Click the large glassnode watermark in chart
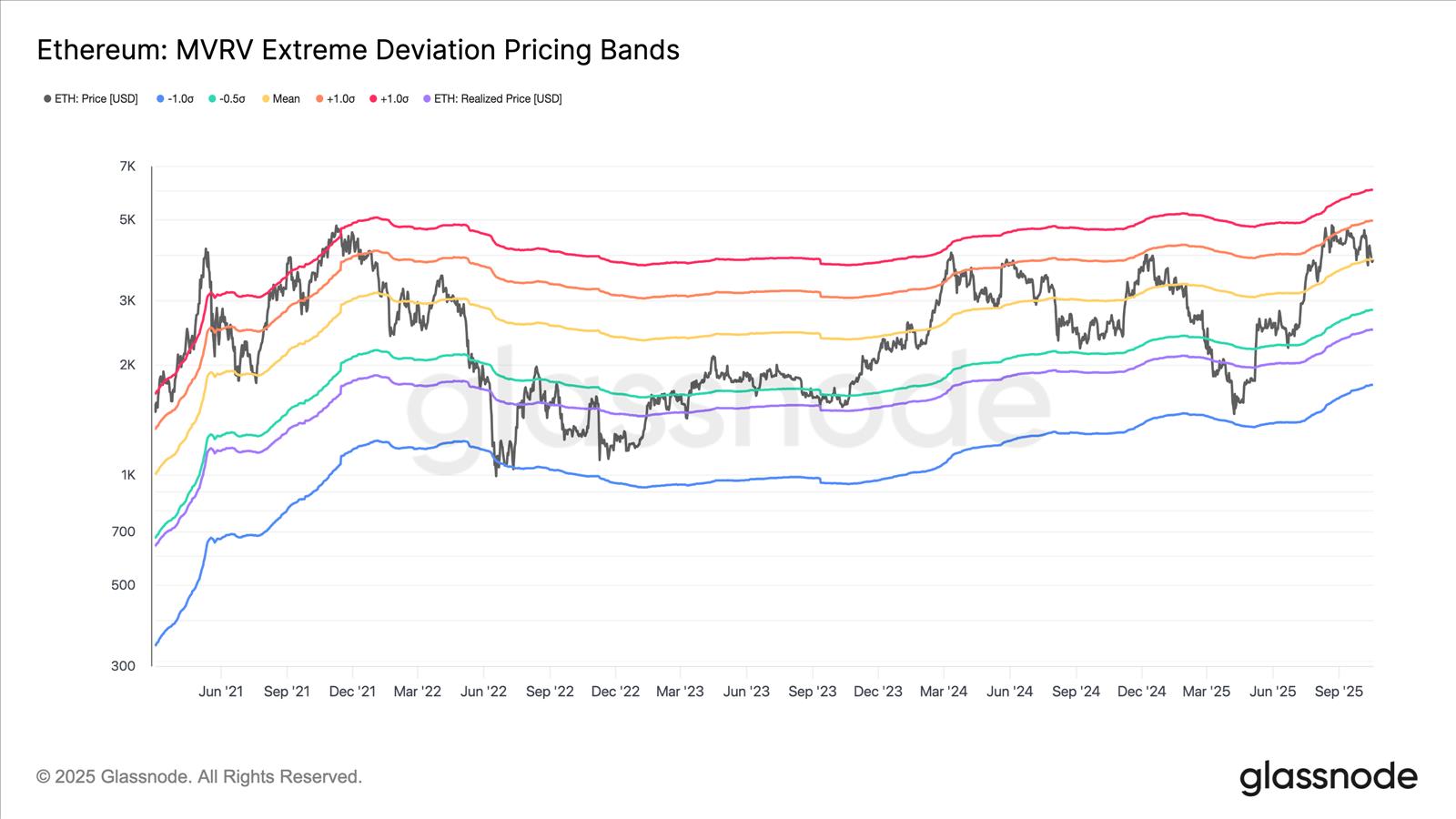Screen dimensions: 1456x819 (x=728, y=409)
